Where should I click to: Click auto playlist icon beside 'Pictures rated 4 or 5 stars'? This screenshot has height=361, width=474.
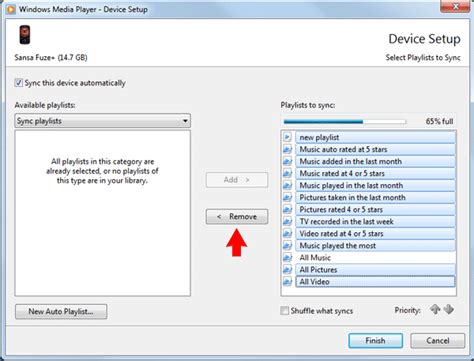click(x=288, y=209)
